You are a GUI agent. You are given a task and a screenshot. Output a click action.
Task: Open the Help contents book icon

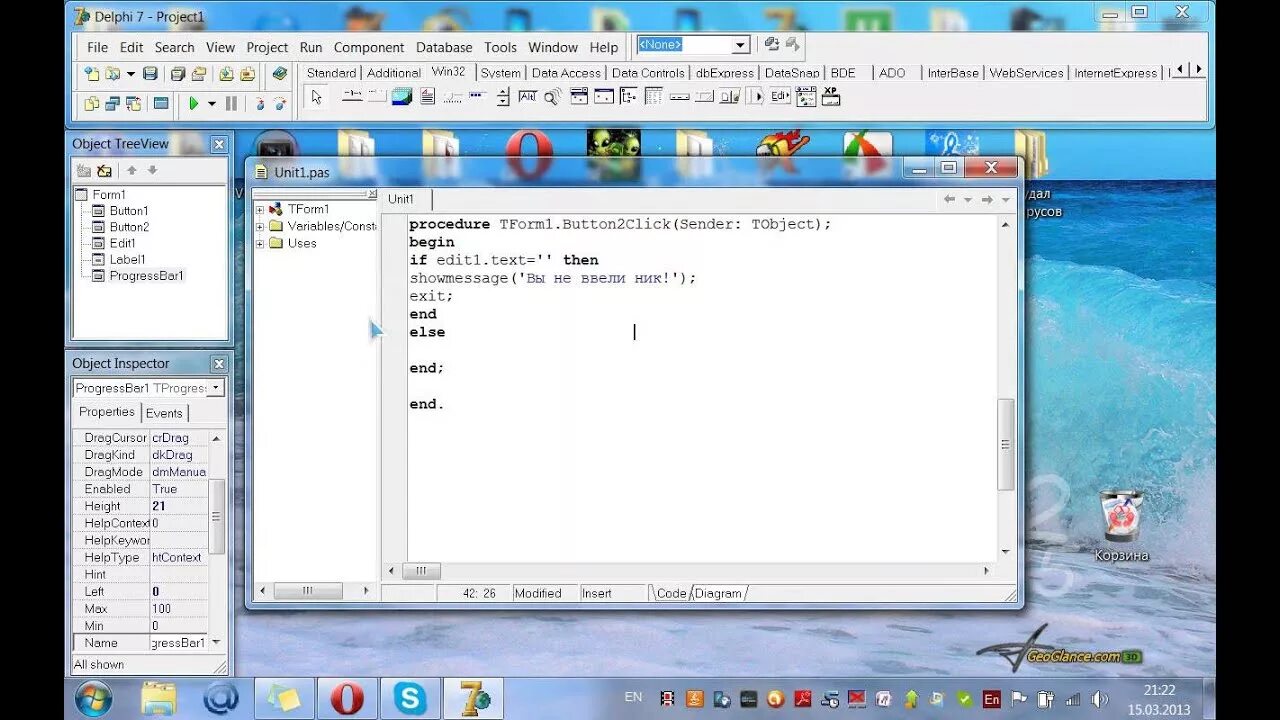(279, 73)
